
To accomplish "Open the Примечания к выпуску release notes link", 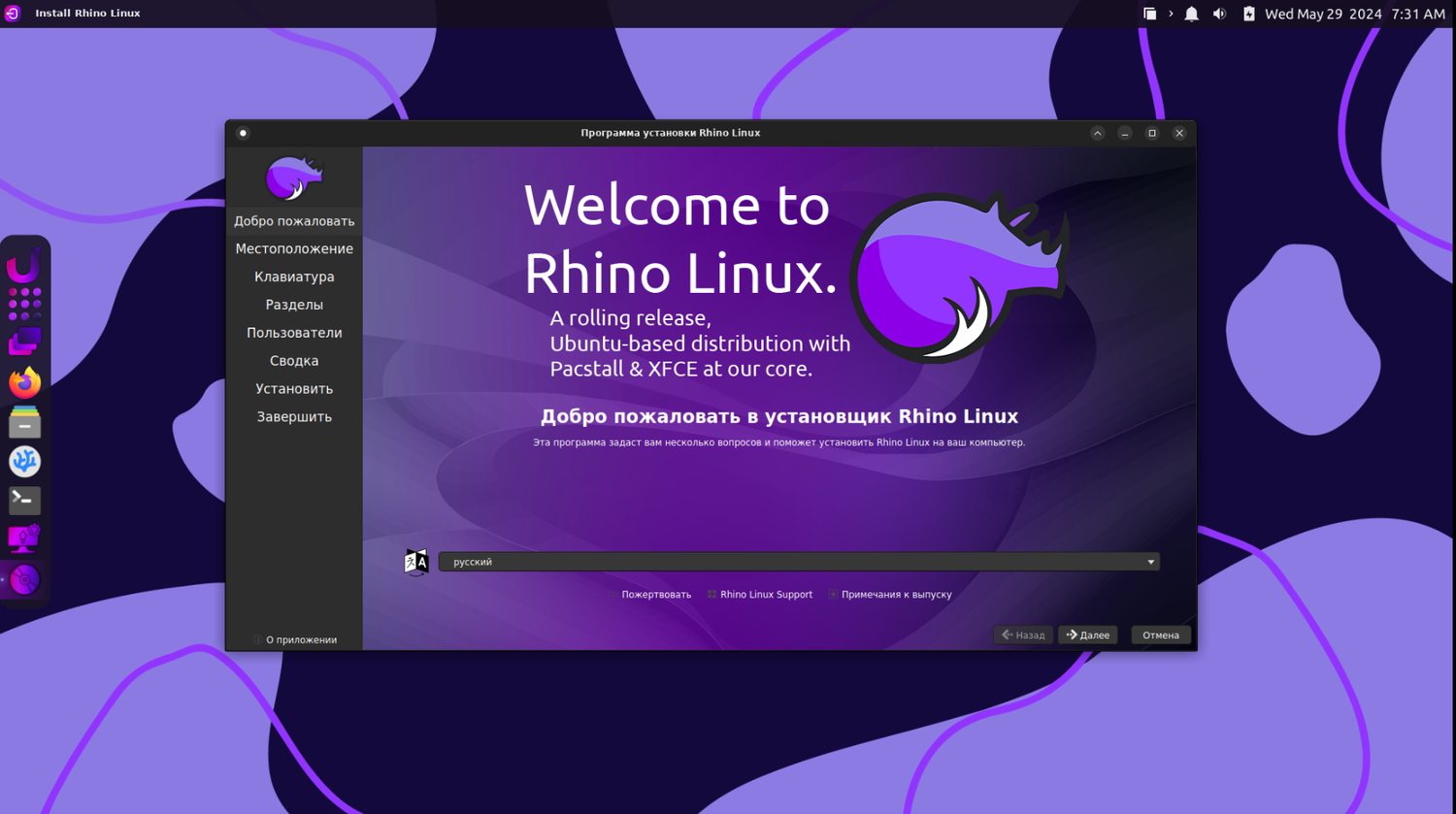I will pyautogui.click(x=889, y=595).
